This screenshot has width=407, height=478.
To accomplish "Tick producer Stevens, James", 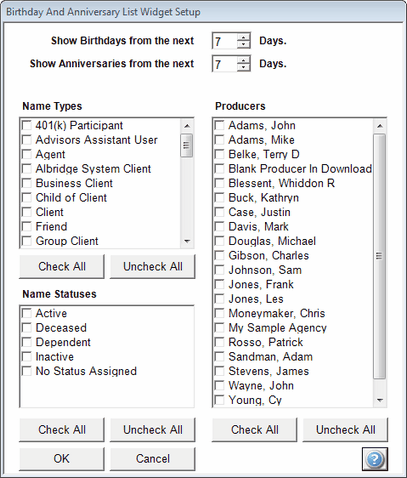I will click(x=219, y=371).
